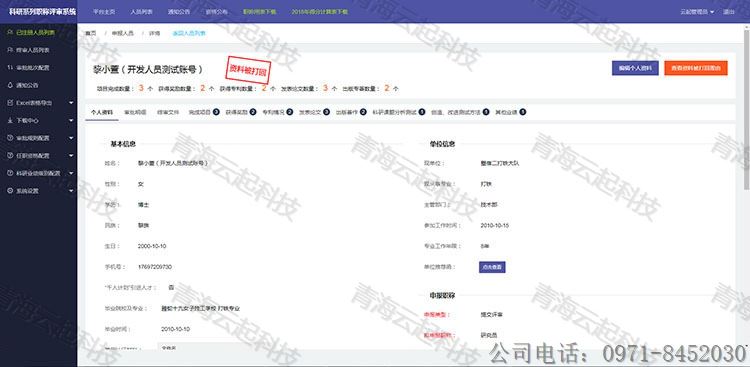Click the 点击查看 button for 单位推荐函
The height and width of the screenshot is (367, 750).
[492, 267]
